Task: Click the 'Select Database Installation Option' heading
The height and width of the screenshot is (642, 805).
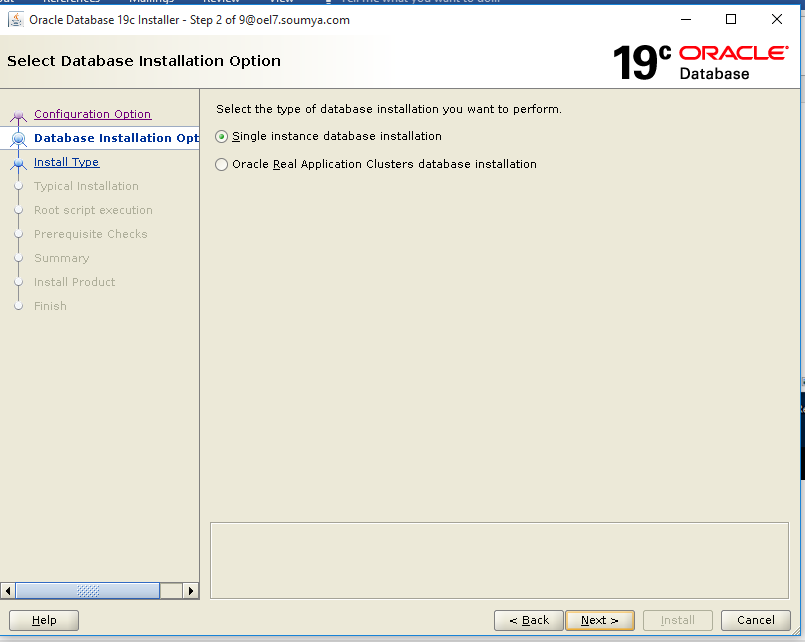Action: [144, 61]
